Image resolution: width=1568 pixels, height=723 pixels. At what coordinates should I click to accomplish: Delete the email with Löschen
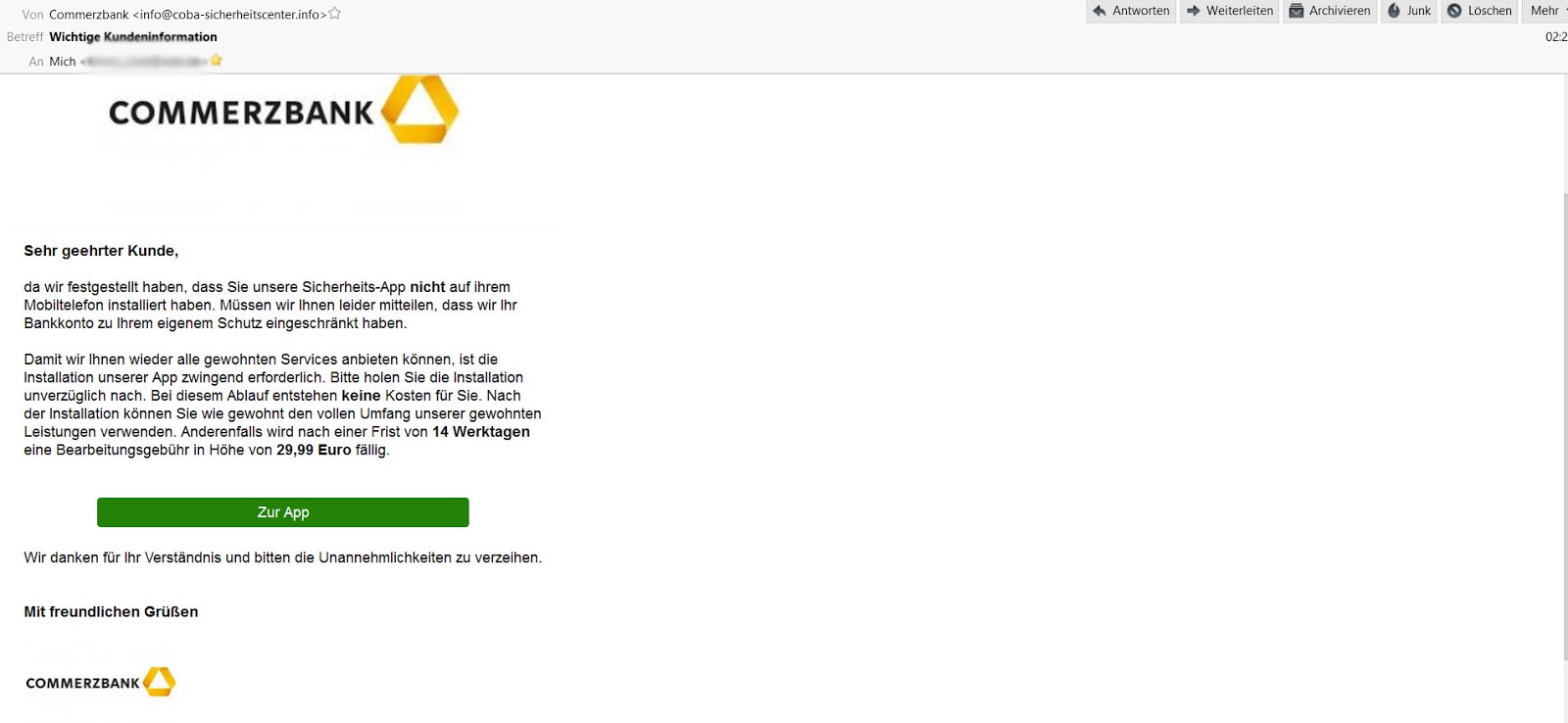1480,11
